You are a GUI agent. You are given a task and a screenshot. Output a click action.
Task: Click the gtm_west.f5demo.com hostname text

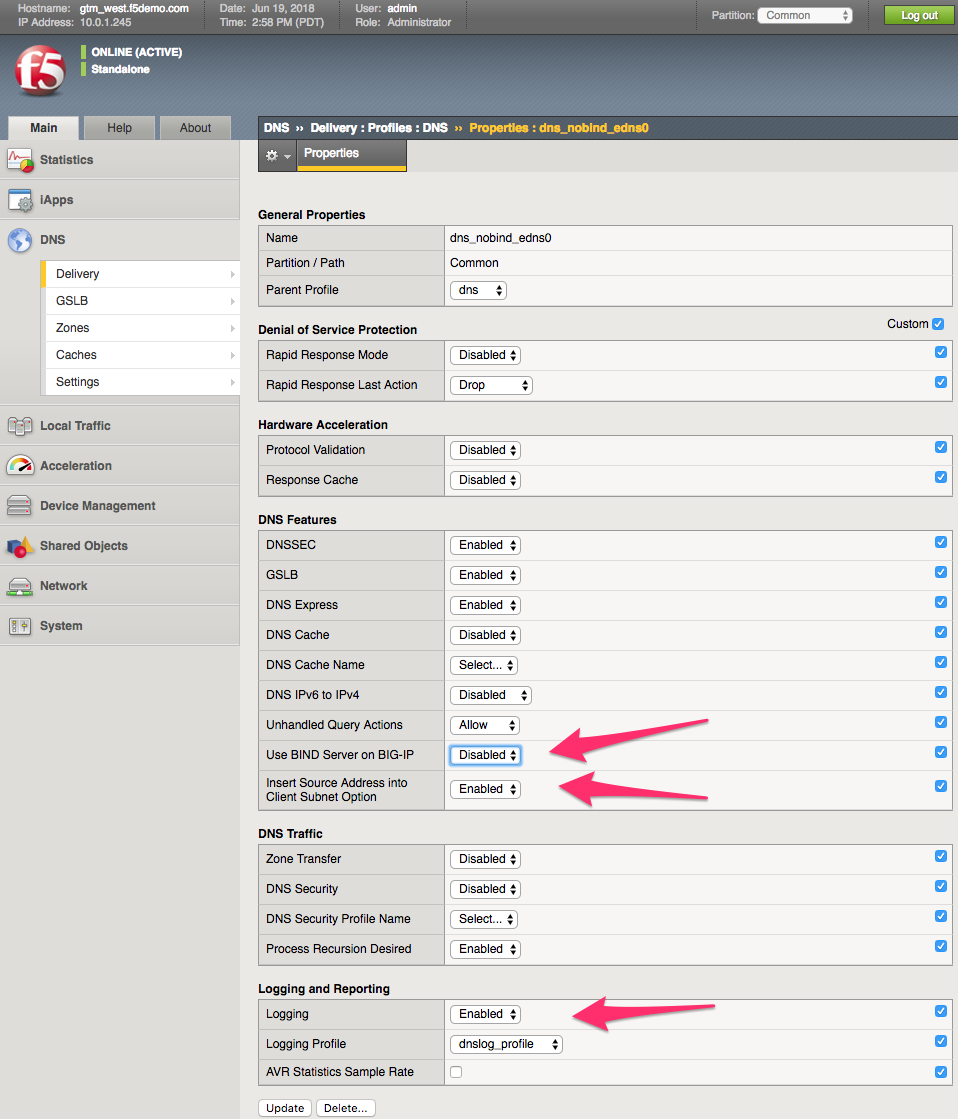point(134,9)
